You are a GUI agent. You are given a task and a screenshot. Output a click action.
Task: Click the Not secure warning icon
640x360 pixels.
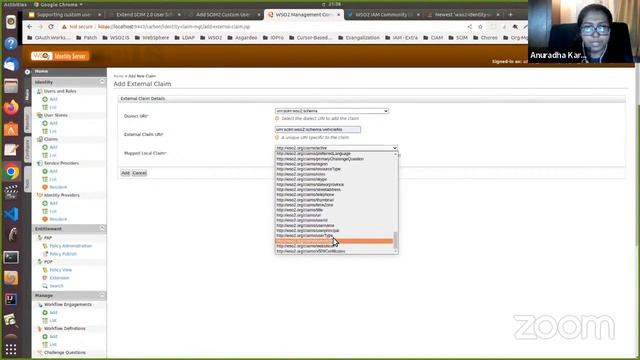(x=64, y=27)
